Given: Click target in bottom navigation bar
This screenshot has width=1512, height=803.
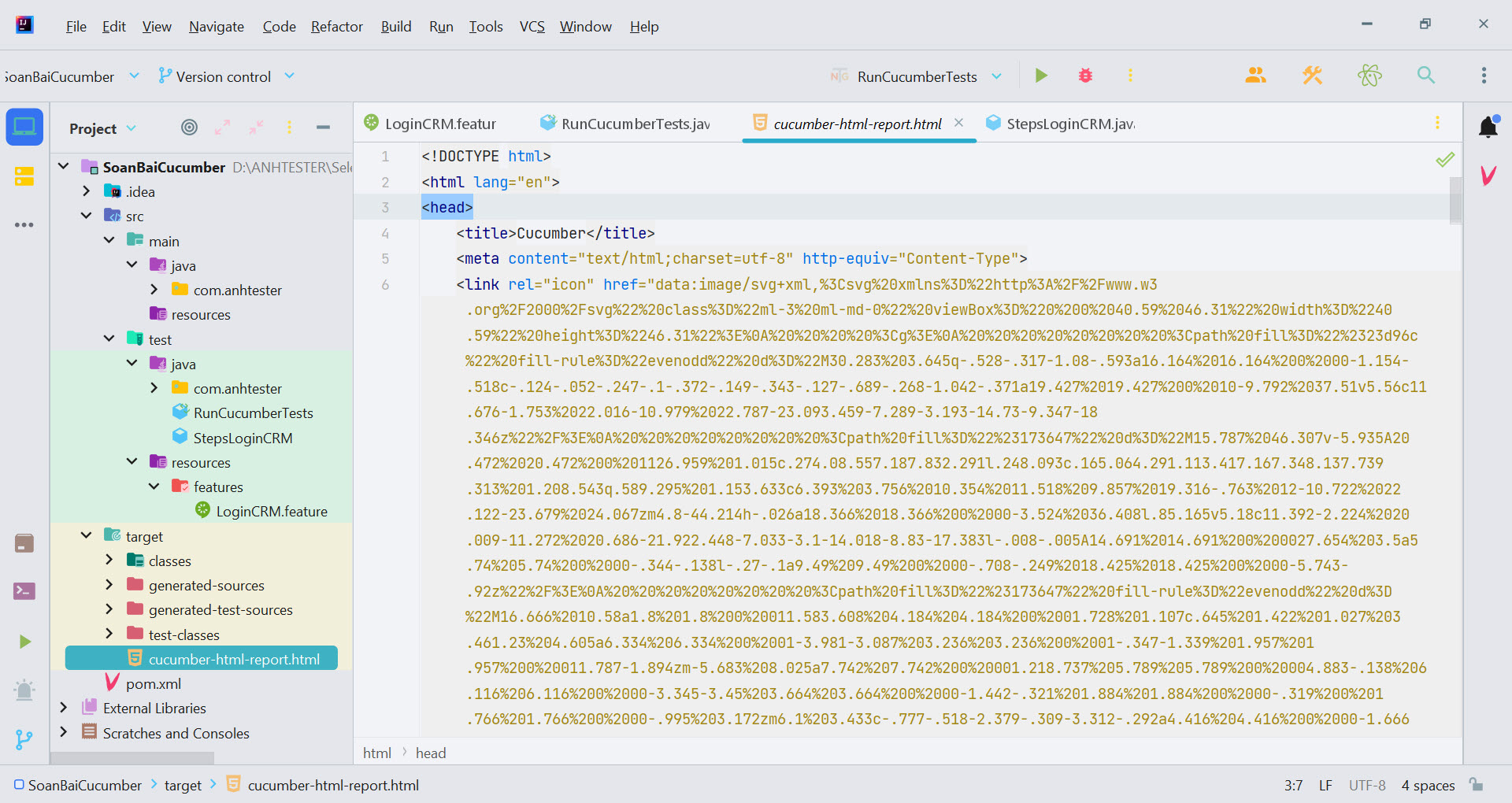Looking at the screenshot, I should (183, 785).
